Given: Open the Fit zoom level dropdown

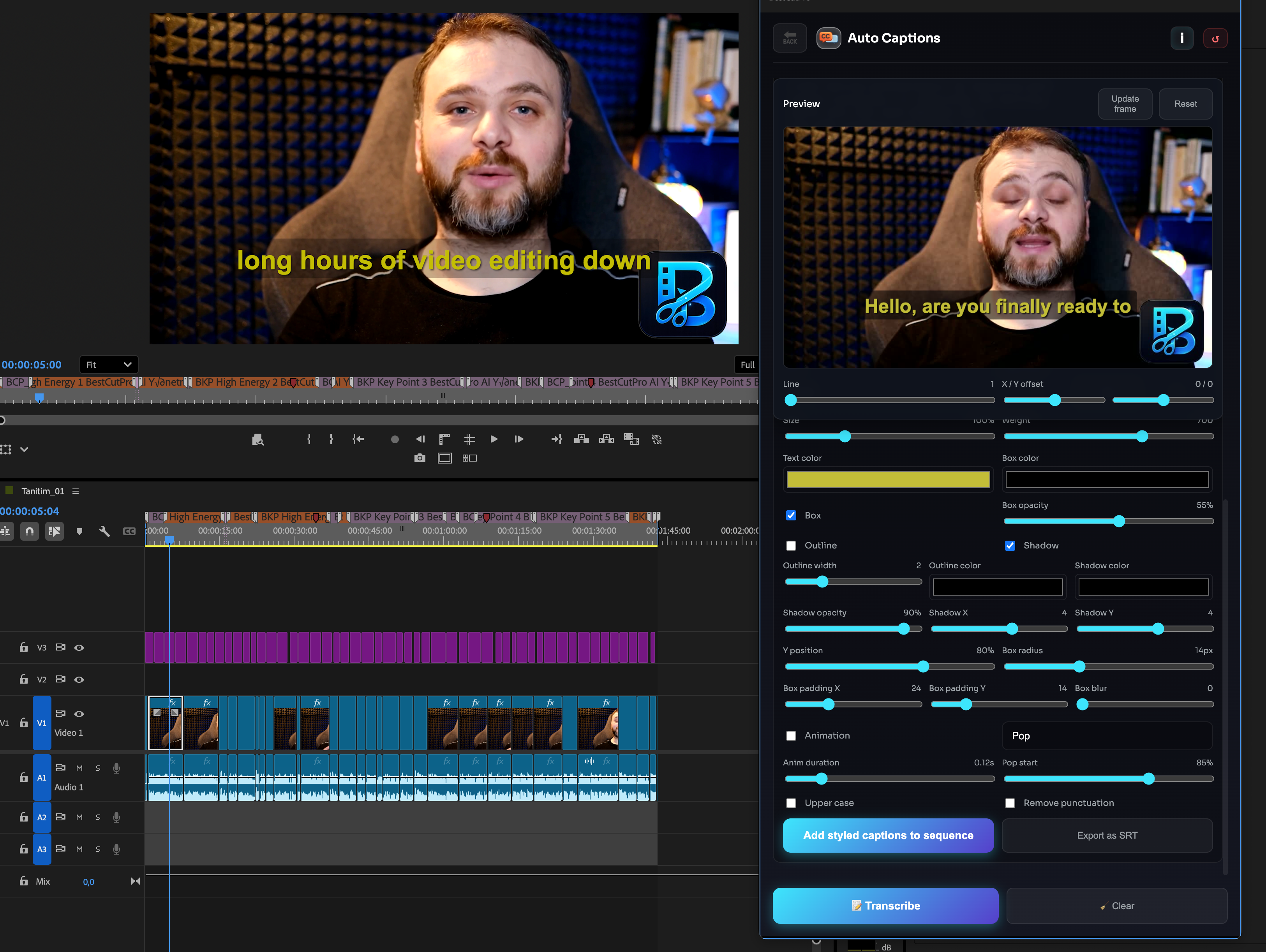Looking at the screenshot, I should pos(109,365).
